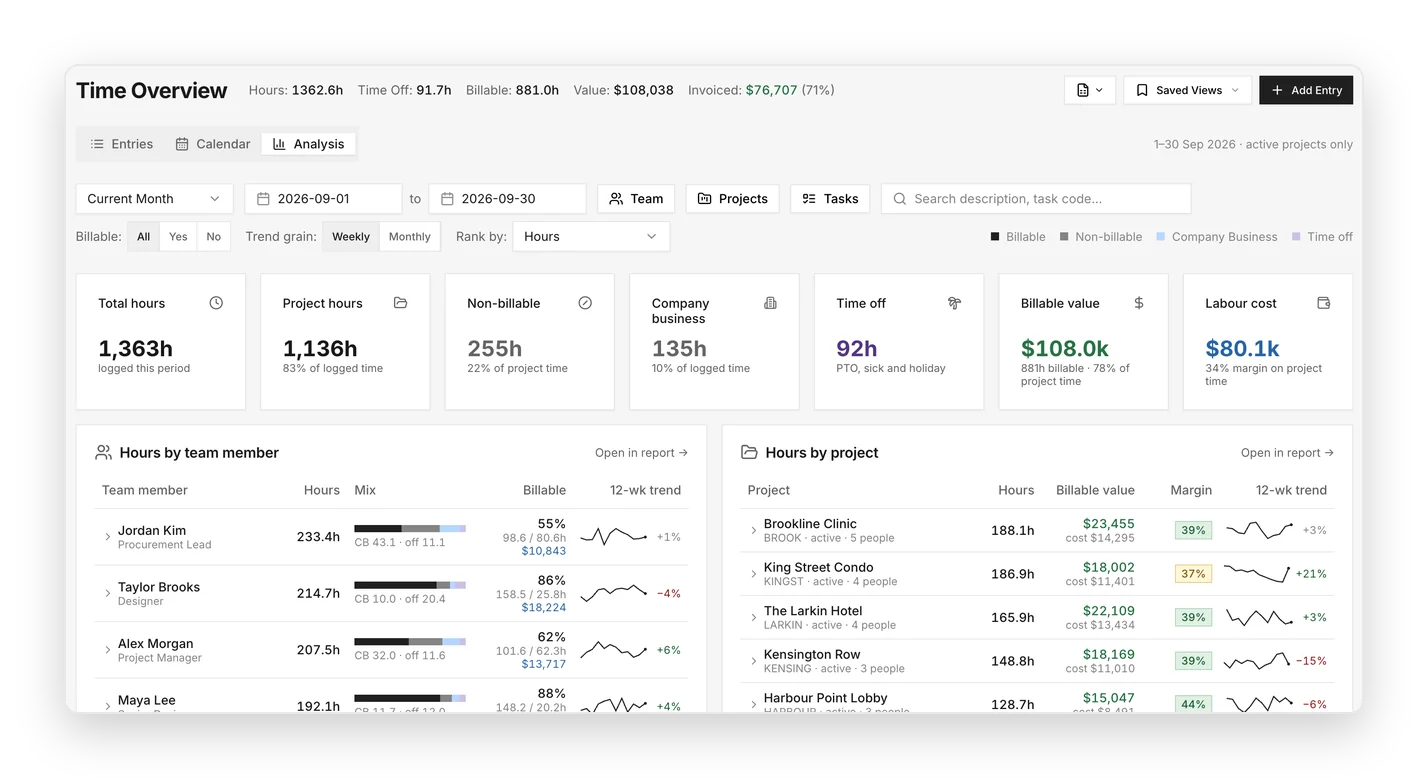
Task: Open team member report link
Action: (x=641, y=453)
